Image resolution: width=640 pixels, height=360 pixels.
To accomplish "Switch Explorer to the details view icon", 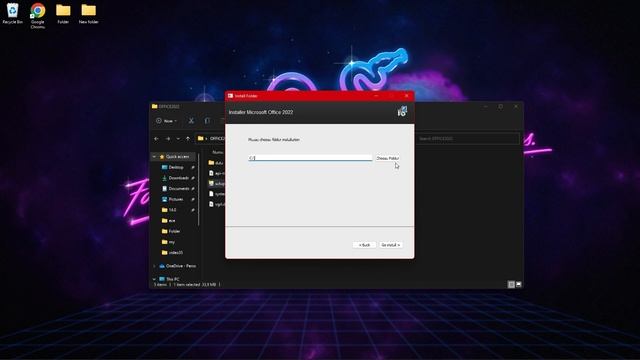I will [511, 284].
